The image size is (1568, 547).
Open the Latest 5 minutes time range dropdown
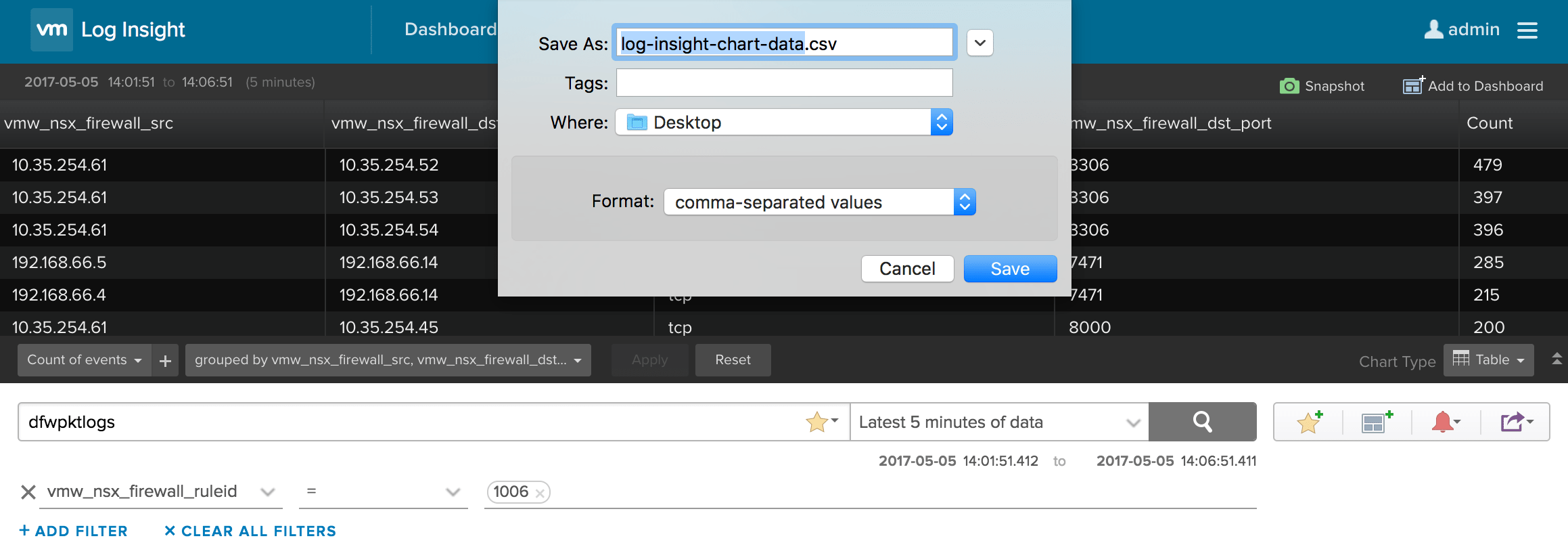pyautogui.click(x=999, y=422)
